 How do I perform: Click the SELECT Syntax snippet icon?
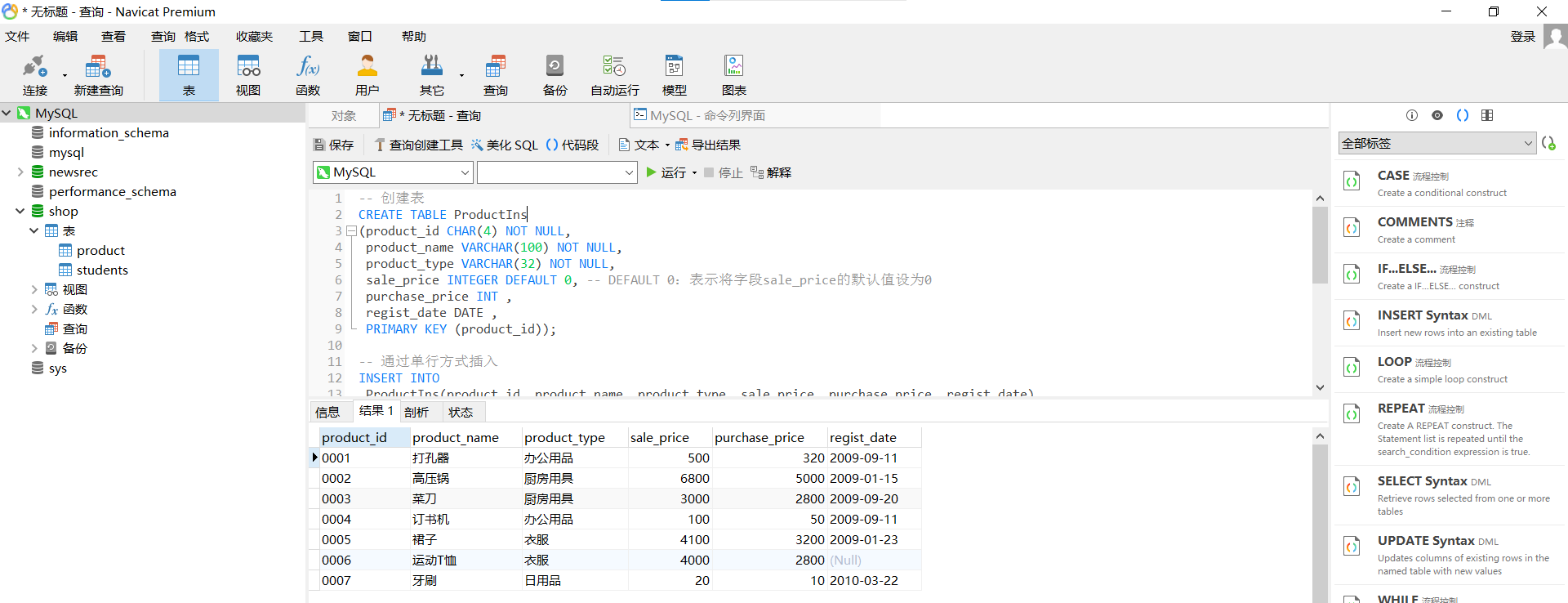pos(1352,487)
